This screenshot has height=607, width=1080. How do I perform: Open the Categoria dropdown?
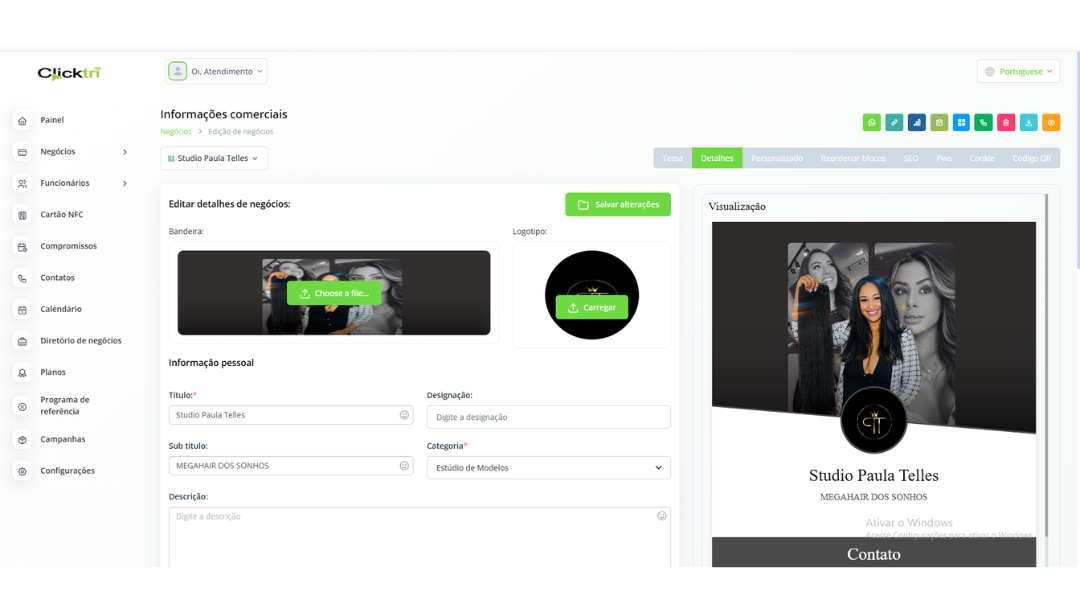point(548,468)
